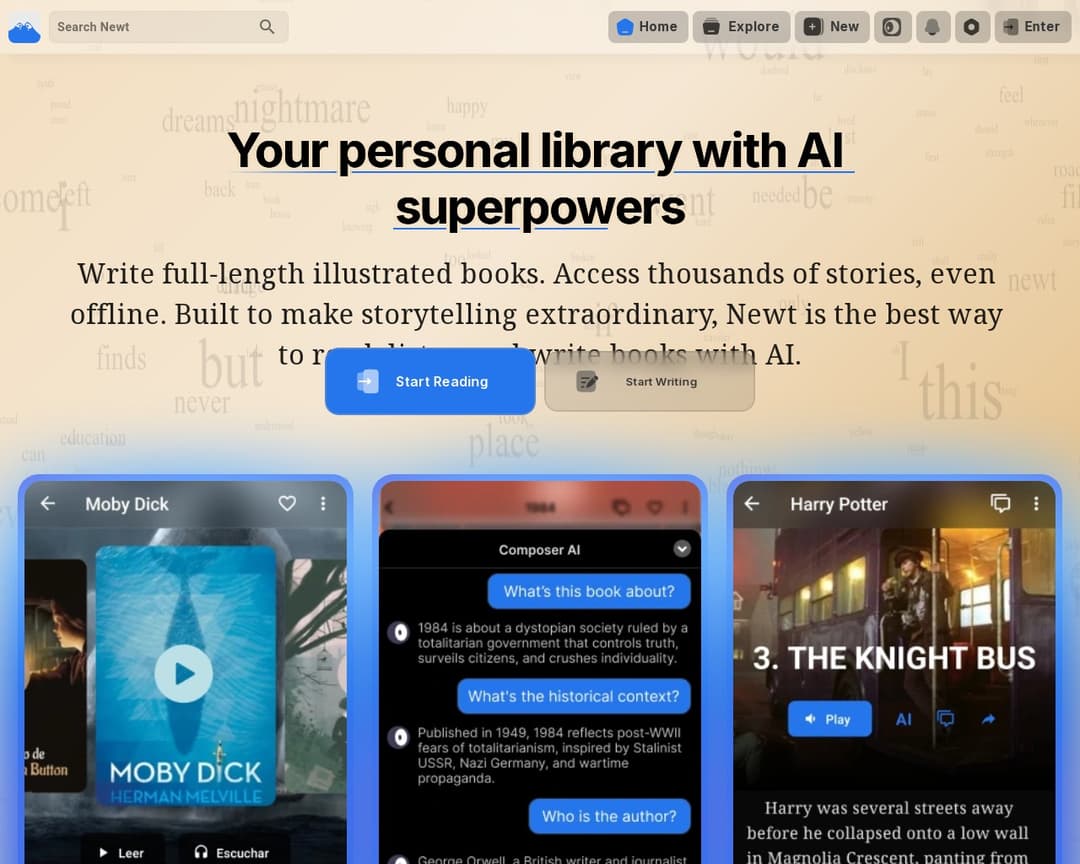Favorite Moby Dick with heart icon

[287, 504]
